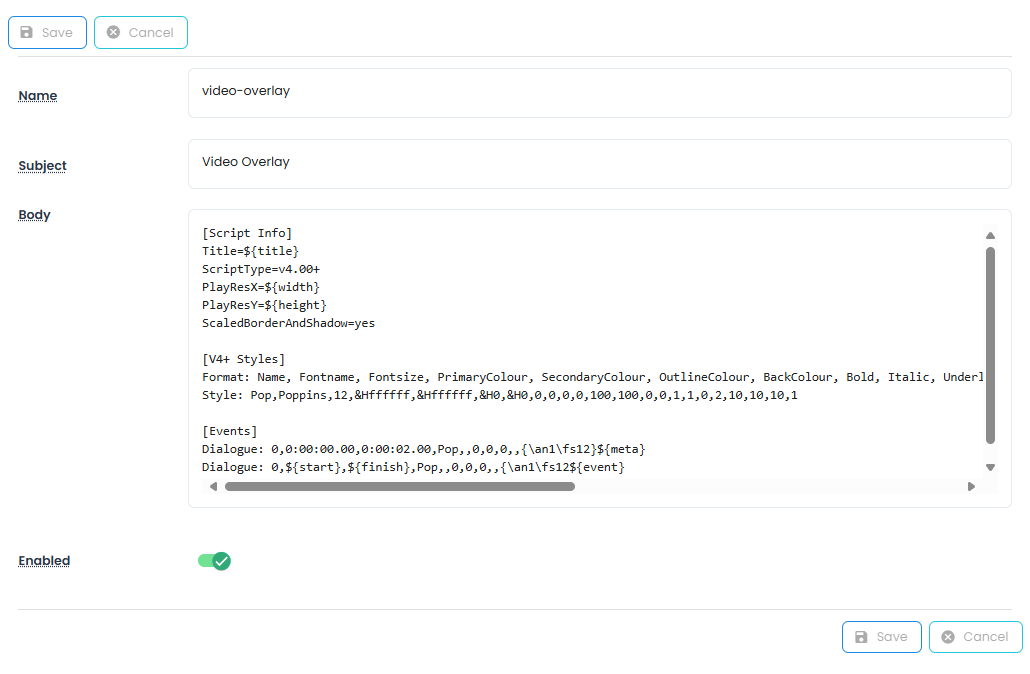Place cursor on the ScaledBorderAndShadow=yes line
The height and width of the screenshot is (674, 1030).
[x=288, y=323]
